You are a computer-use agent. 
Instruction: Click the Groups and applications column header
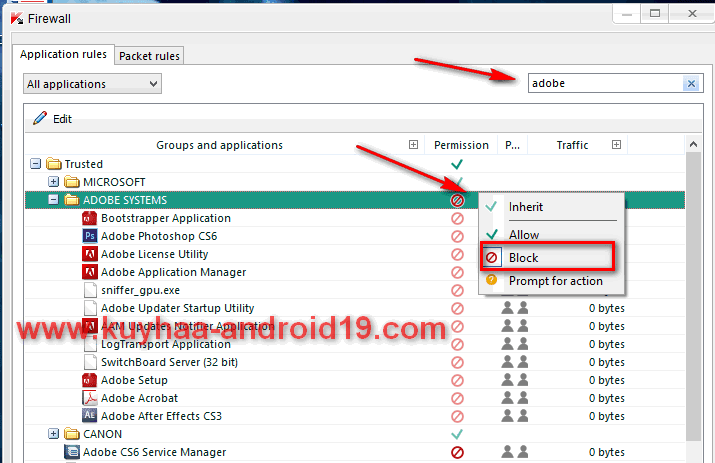coord(219,145)
